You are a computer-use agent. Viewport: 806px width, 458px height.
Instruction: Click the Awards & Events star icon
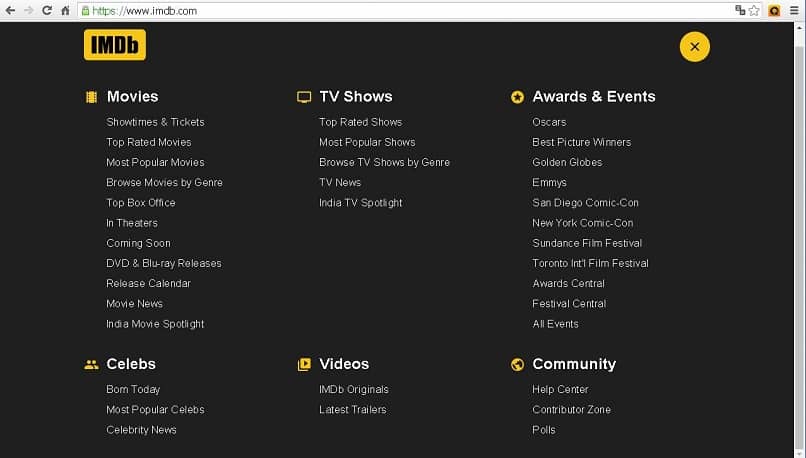[517, 97]
